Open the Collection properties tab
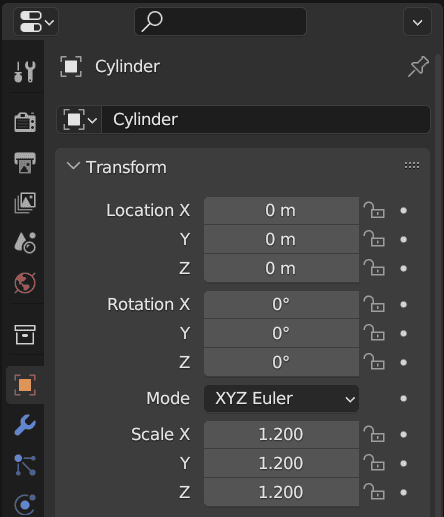 25,335
